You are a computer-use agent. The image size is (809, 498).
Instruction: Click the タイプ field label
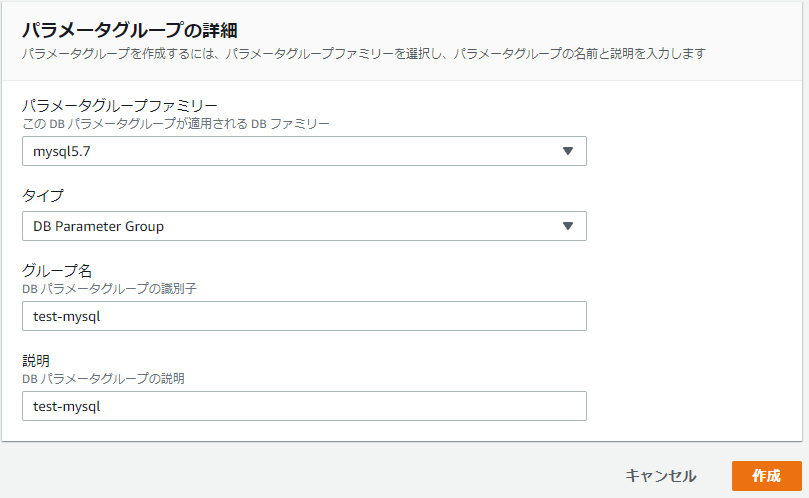click(43, 195)
